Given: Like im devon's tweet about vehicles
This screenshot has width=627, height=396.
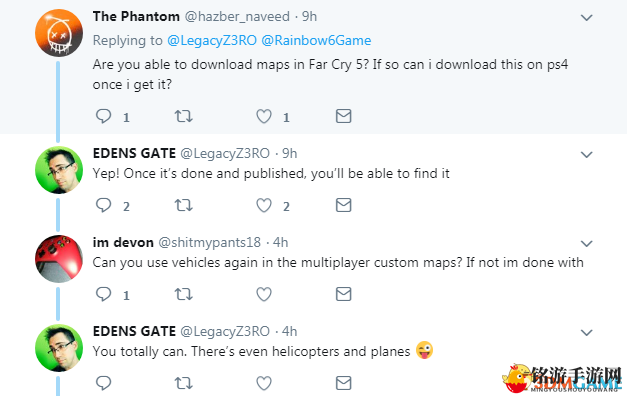Looking at the screenshot, I should [264, 294].
